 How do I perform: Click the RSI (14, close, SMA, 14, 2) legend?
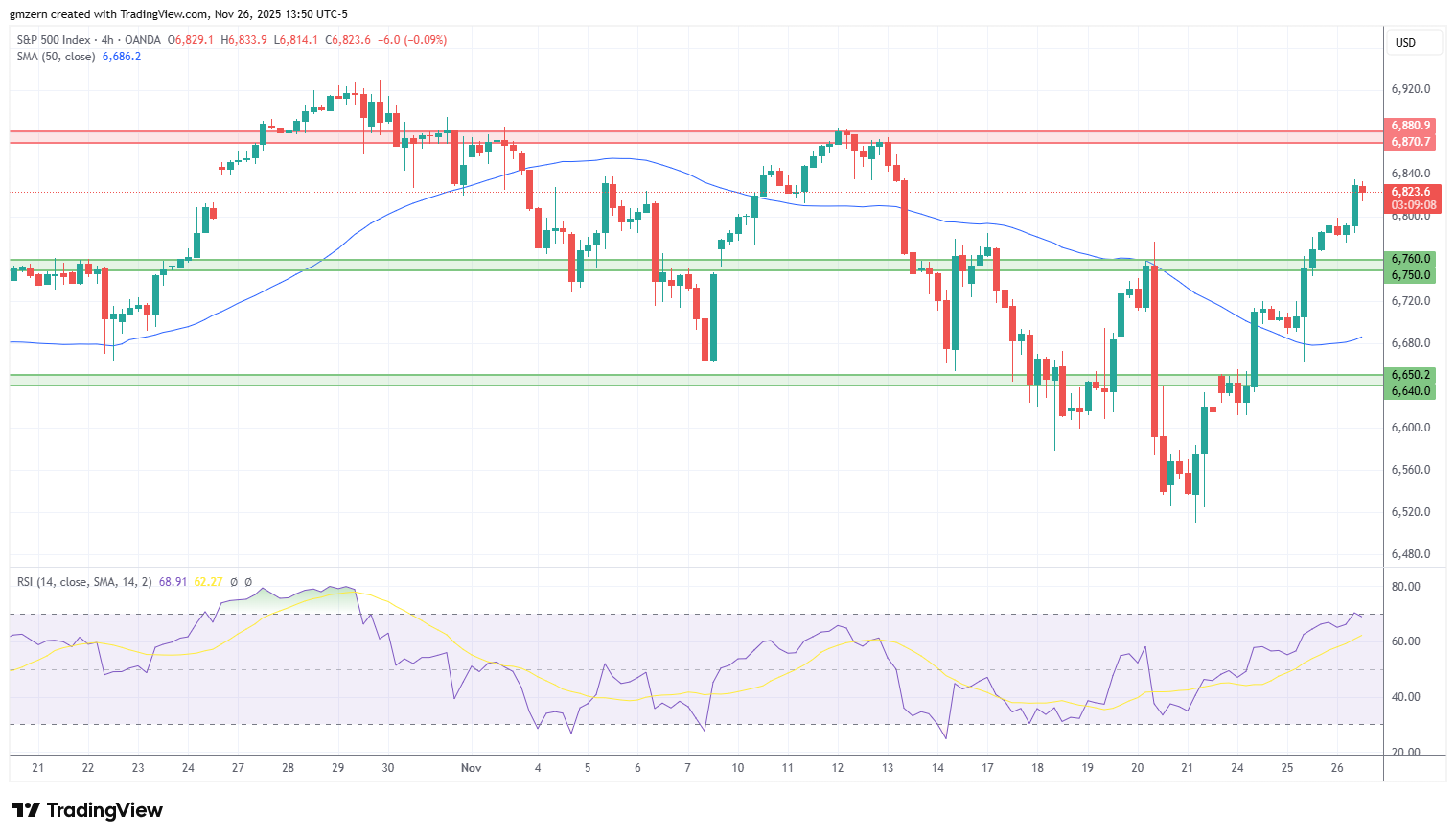(84, 582)
